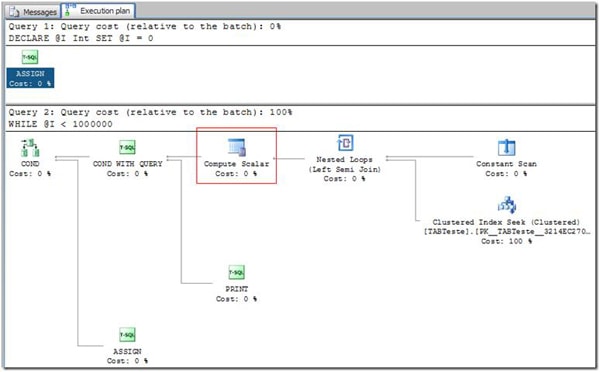Select the Clustered Index Seek icon
Screen dimensions: 600x372
507,205
